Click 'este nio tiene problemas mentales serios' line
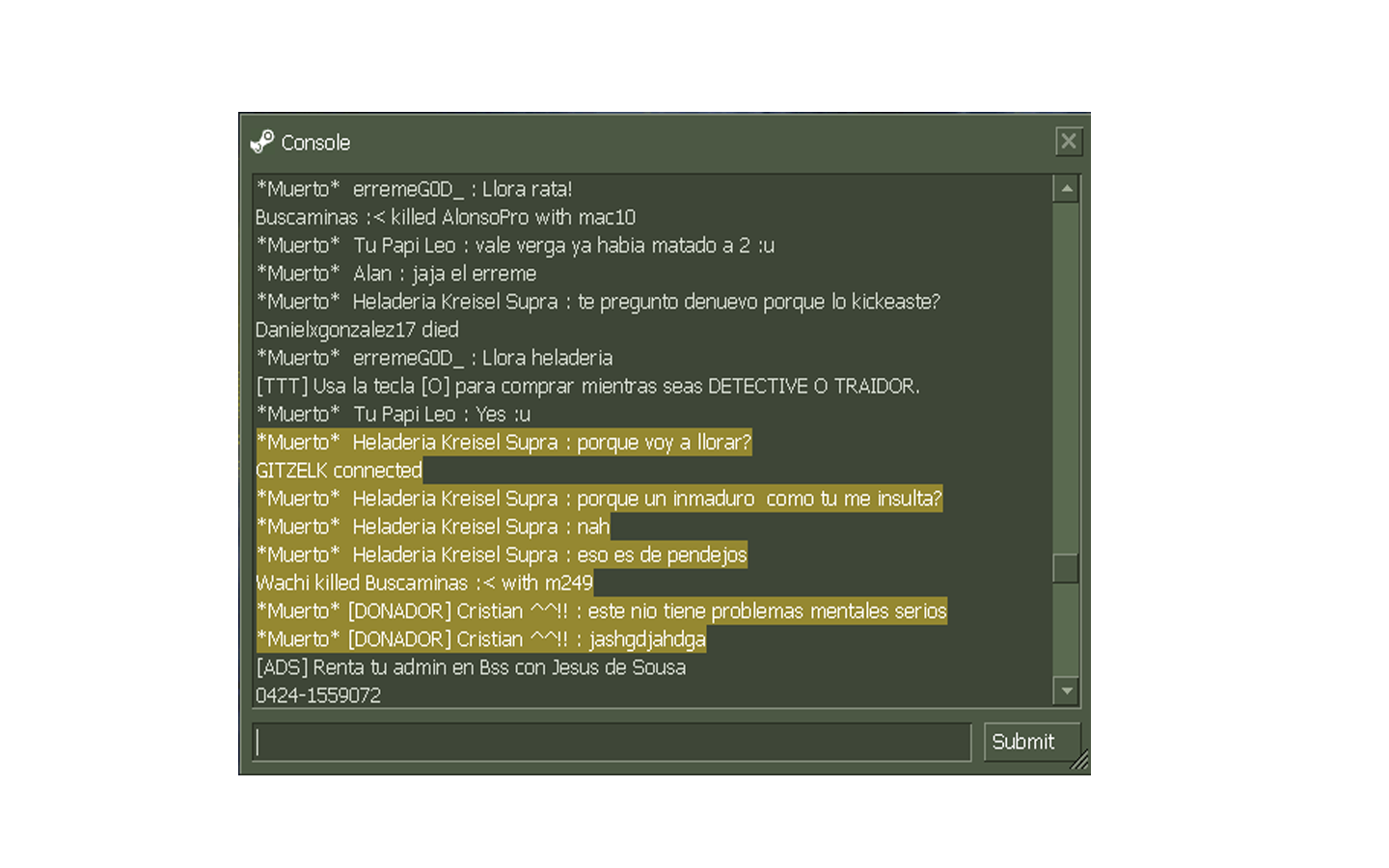The height and width of the screenshot is (868, 1389). (x=601, y=610)
